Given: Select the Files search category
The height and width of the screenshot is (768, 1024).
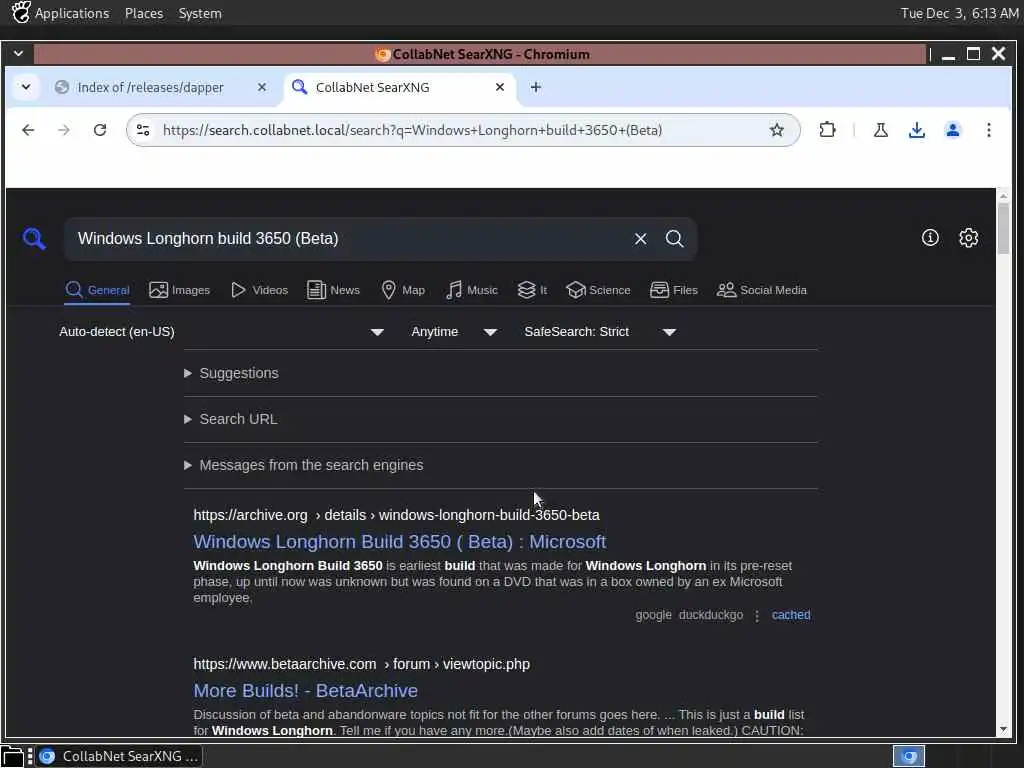Looking at the screenshot, I should 674,290.
